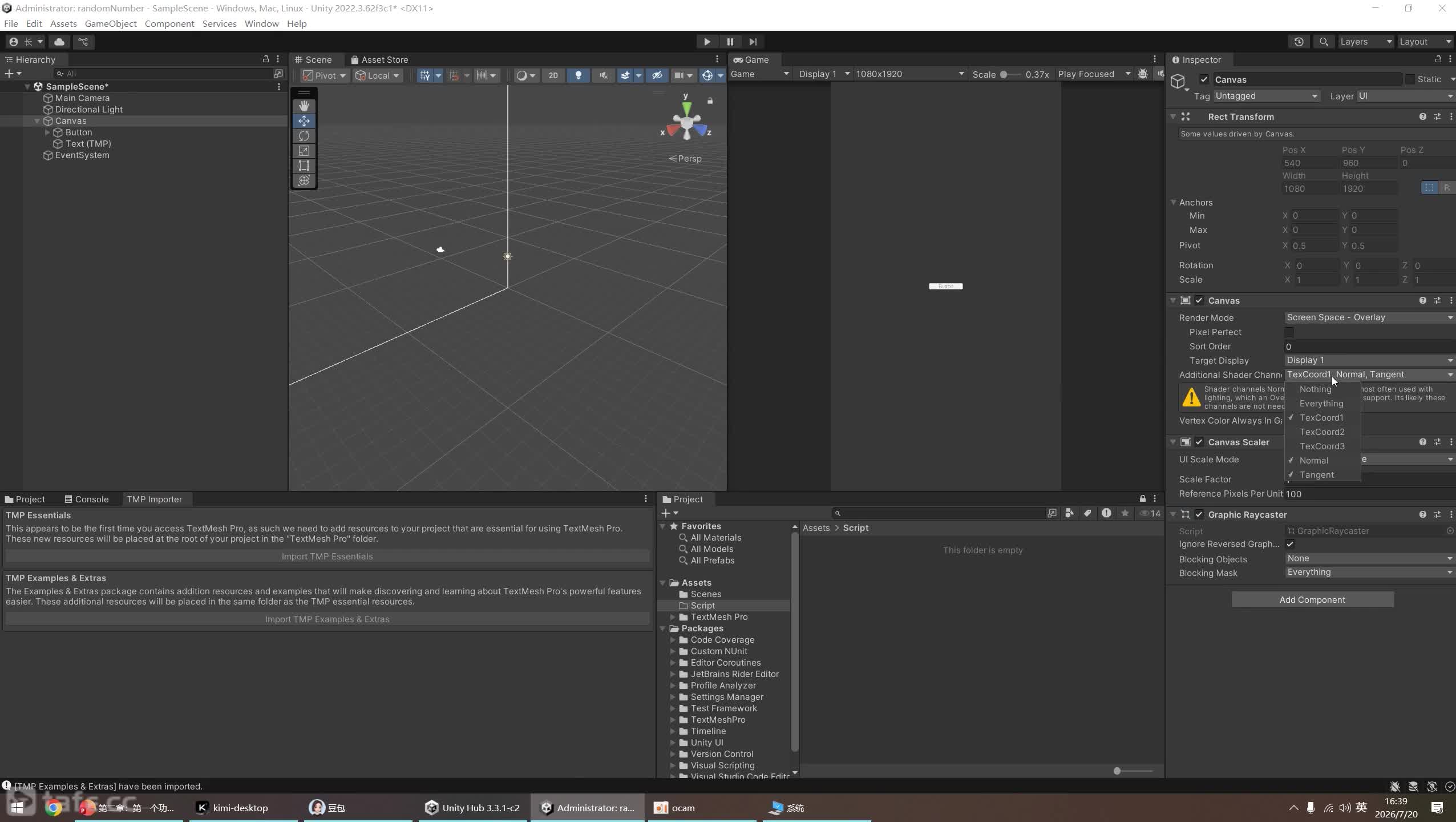Toggle 2D scene view mode

coord(553,75)
